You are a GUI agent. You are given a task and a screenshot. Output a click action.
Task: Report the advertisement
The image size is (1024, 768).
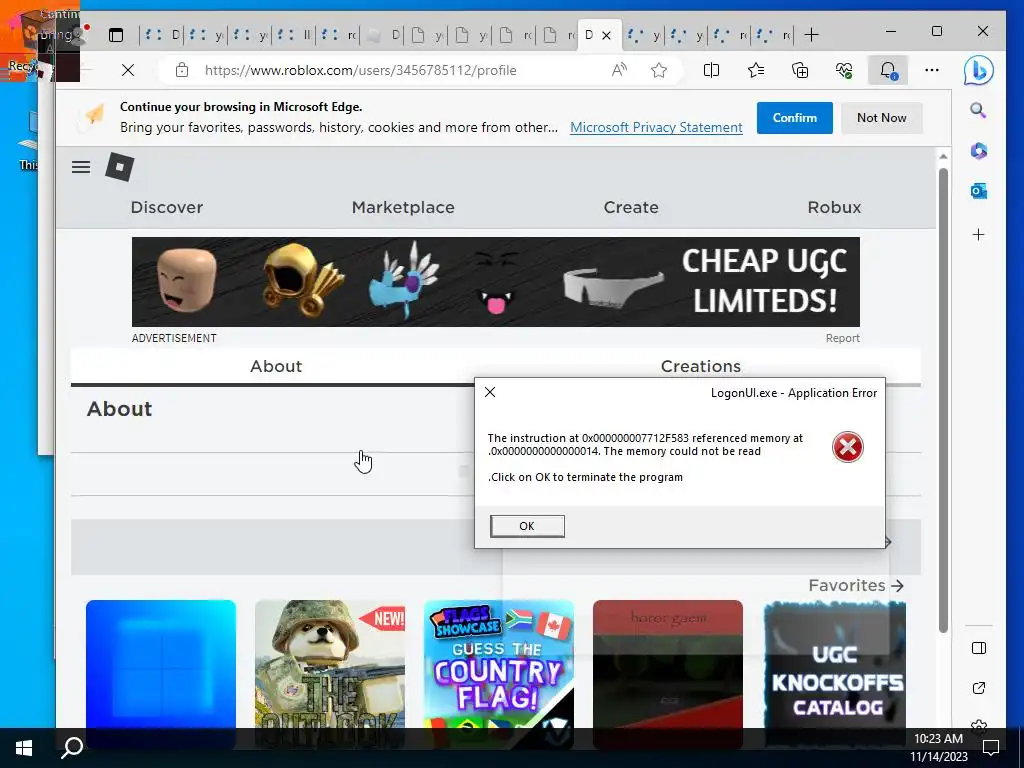[842, 338]
